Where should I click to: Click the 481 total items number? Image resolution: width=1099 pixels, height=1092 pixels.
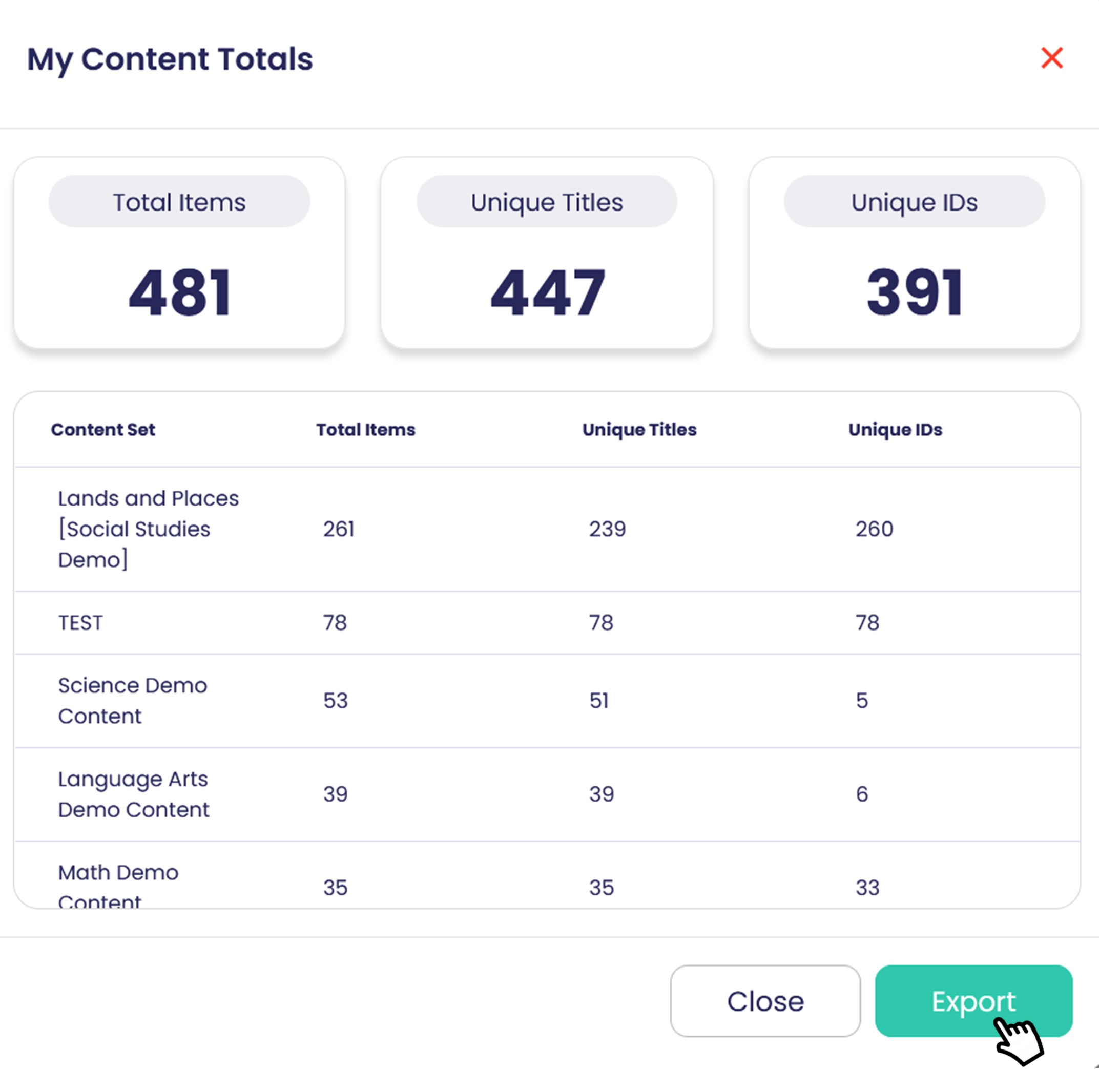pyautogui.click(x=180, y=293)
